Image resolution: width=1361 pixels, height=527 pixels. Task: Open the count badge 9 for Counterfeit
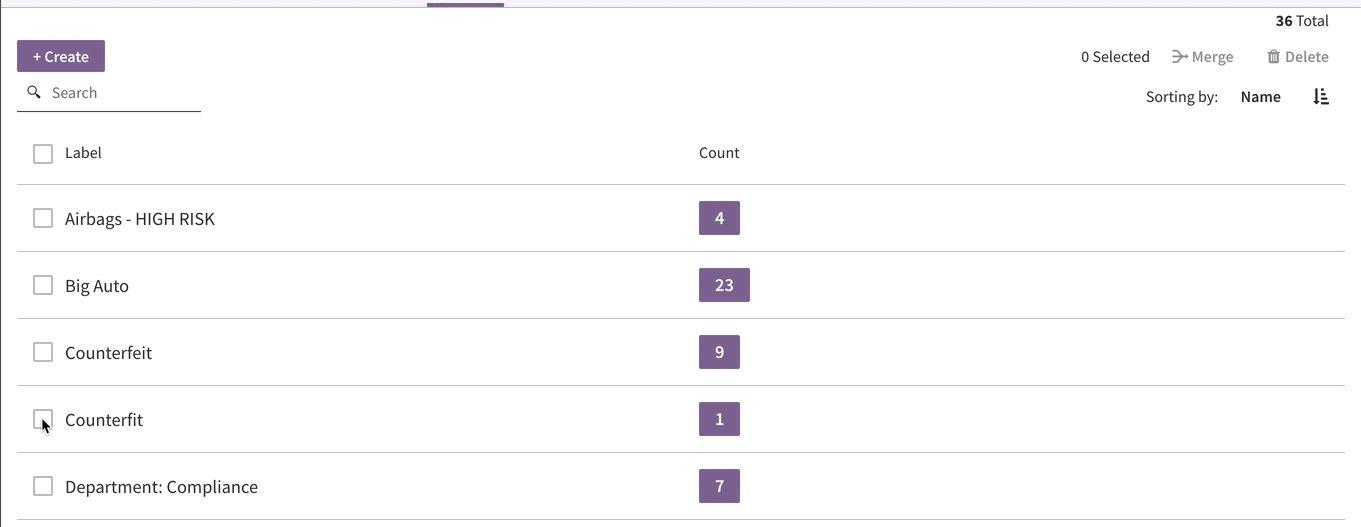click(x=719, y=352)
